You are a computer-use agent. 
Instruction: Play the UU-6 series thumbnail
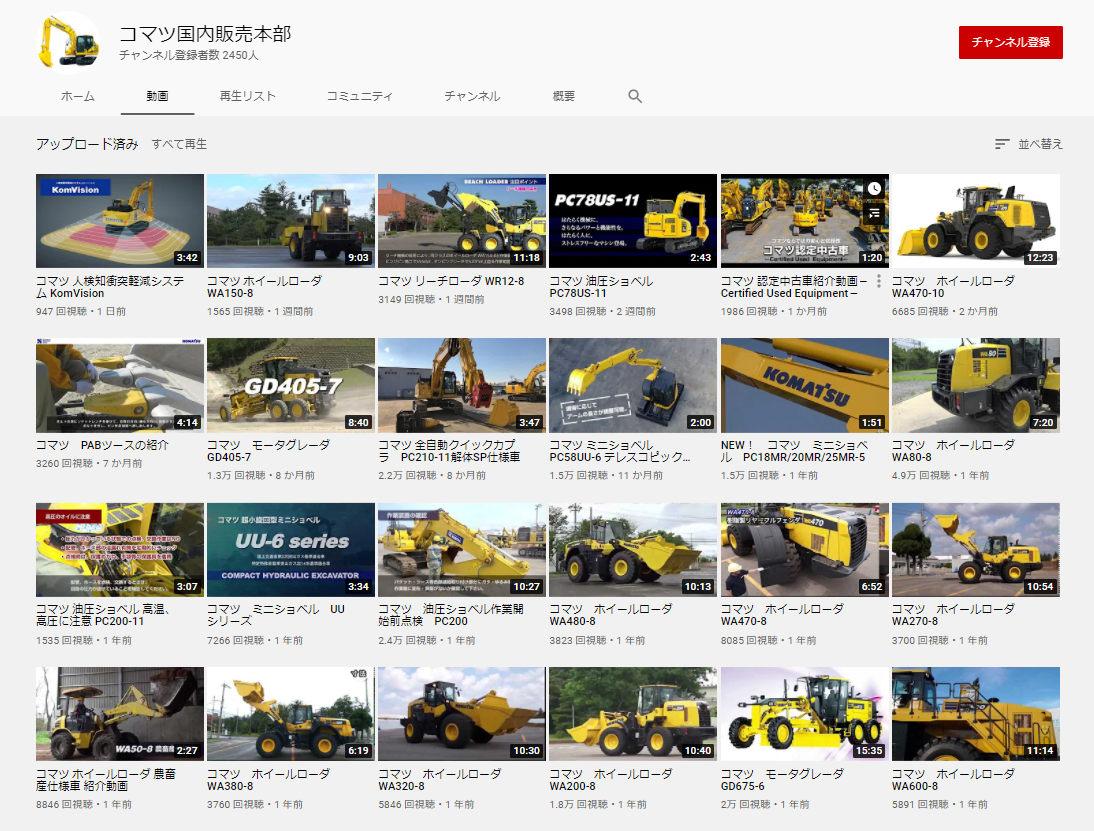[291, 550]
